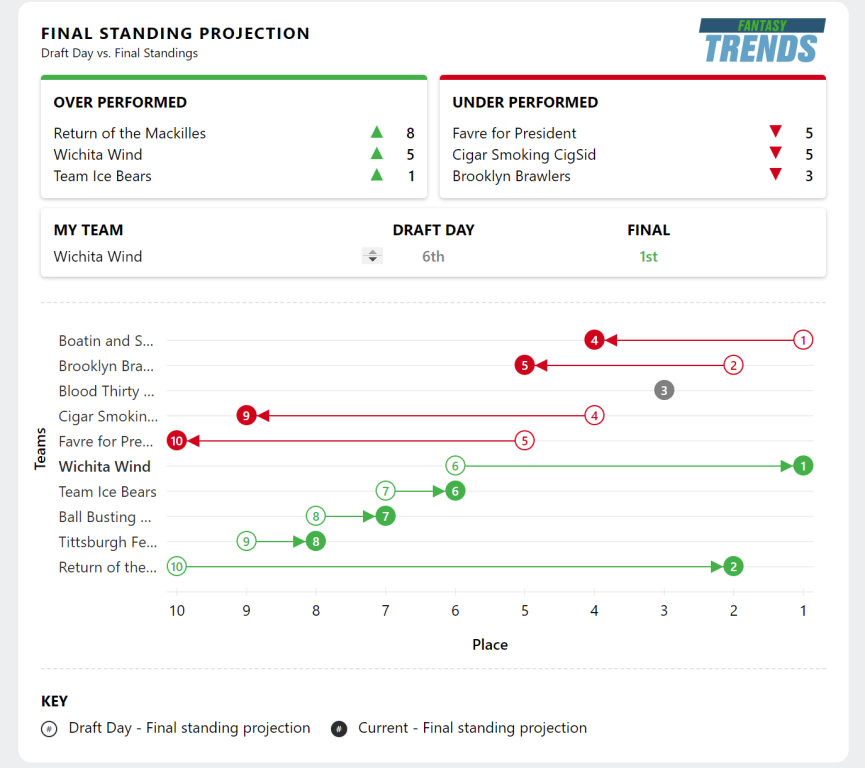Viewport: 865px width, 768px height.
Task: Click the filled Current projection key icon
Action: click(339, 729)
